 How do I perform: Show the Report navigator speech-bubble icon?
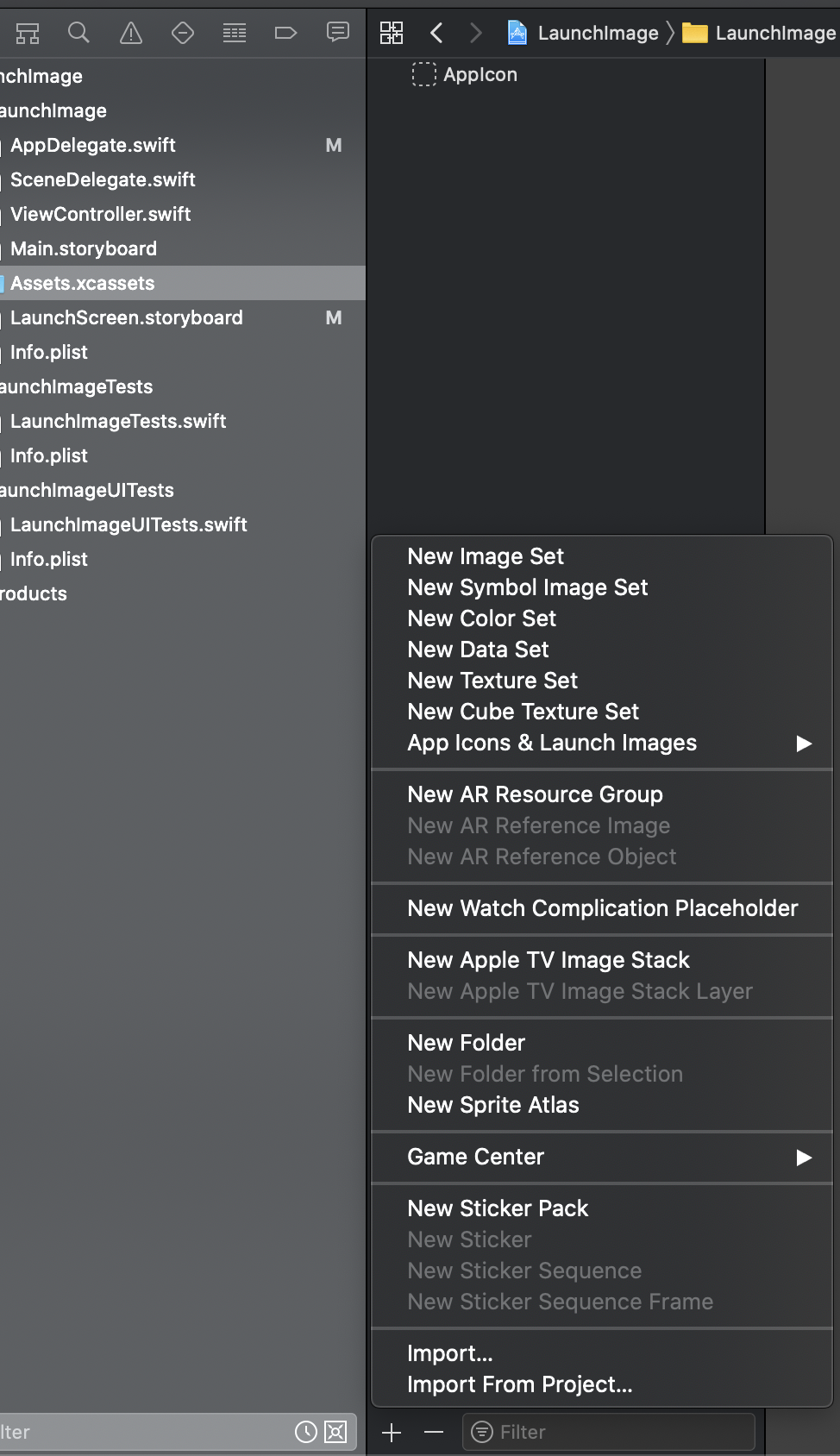[337, 33]
